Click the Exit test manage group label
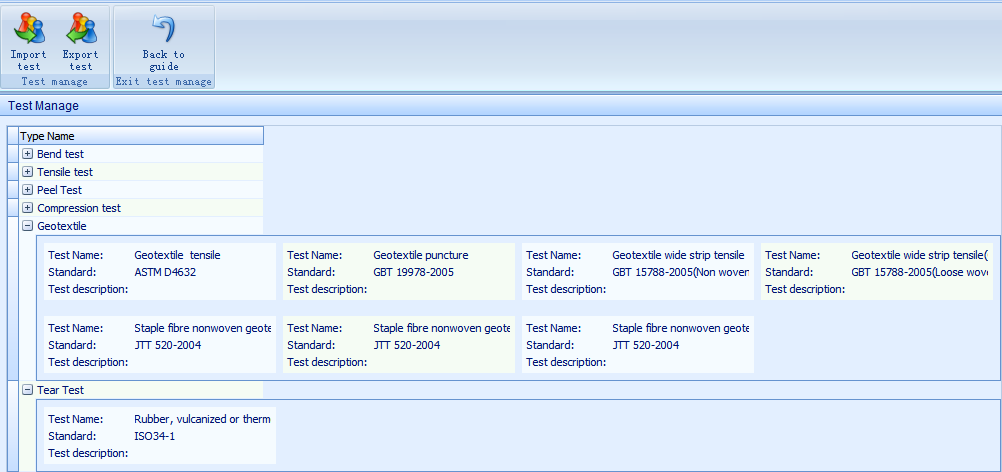 tap(163, 82)
